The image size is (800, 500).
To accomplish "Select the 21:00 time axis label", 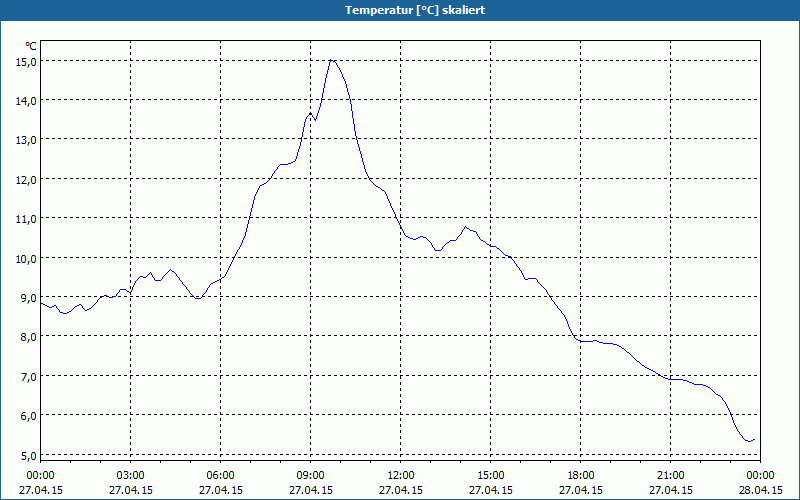I will (x=670, y=475).
